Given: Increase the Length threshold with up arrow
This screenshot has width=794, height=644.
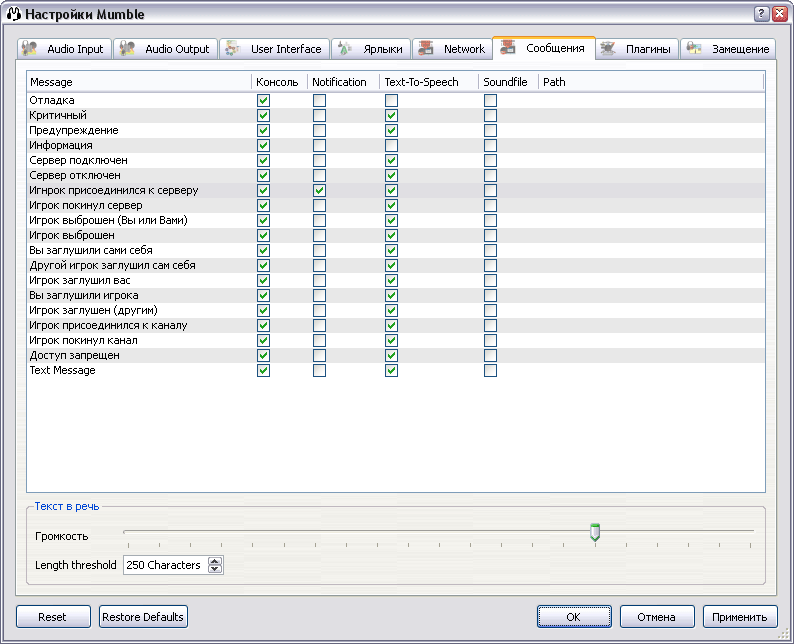Looking at the screenshot, I should coord(215,561).
